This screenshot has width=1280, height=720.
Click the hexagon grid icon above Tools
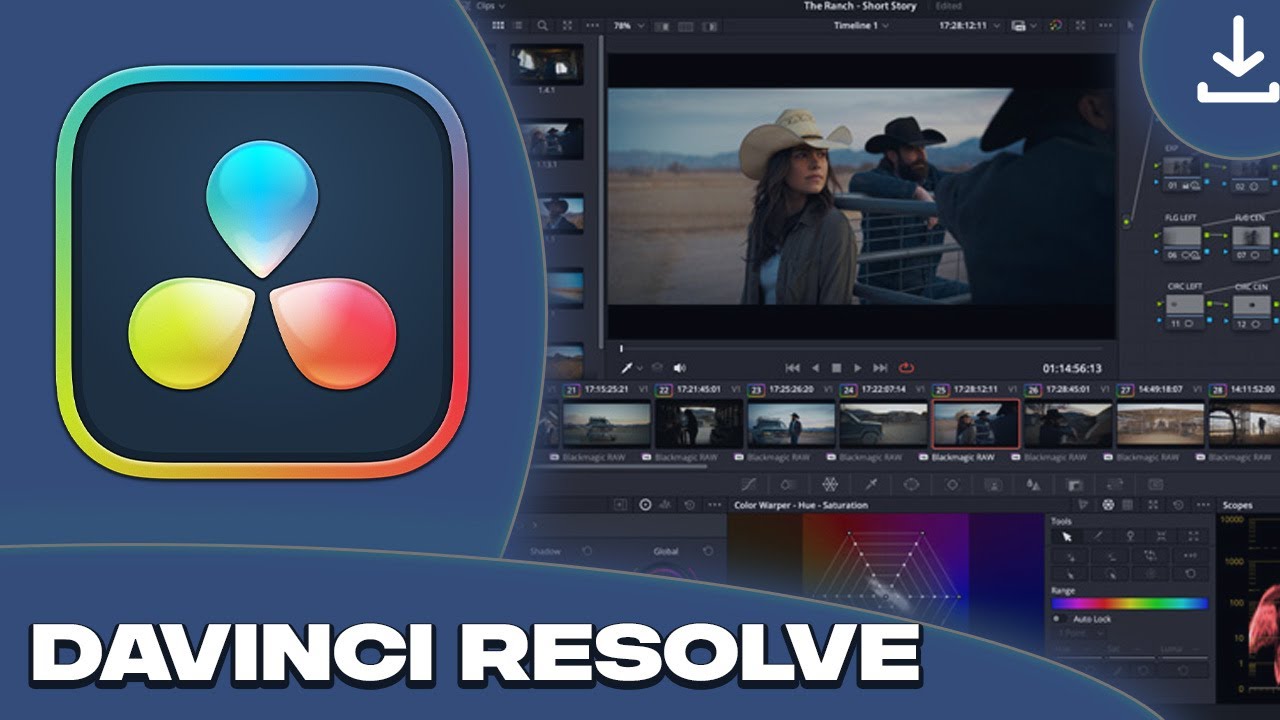1110,505
